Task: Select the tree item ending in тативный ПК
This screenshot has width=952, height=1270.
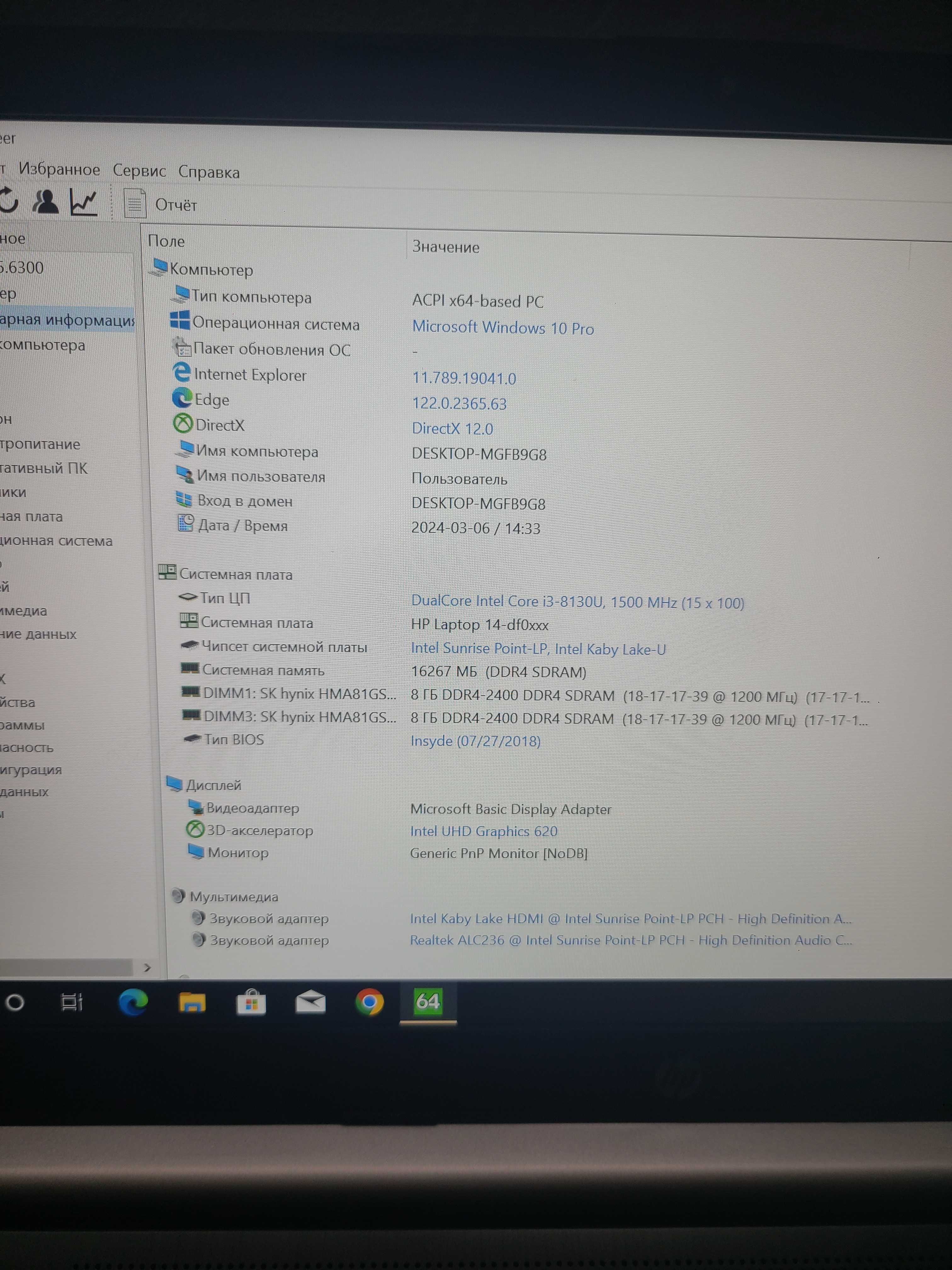Action: click(44, 468)
